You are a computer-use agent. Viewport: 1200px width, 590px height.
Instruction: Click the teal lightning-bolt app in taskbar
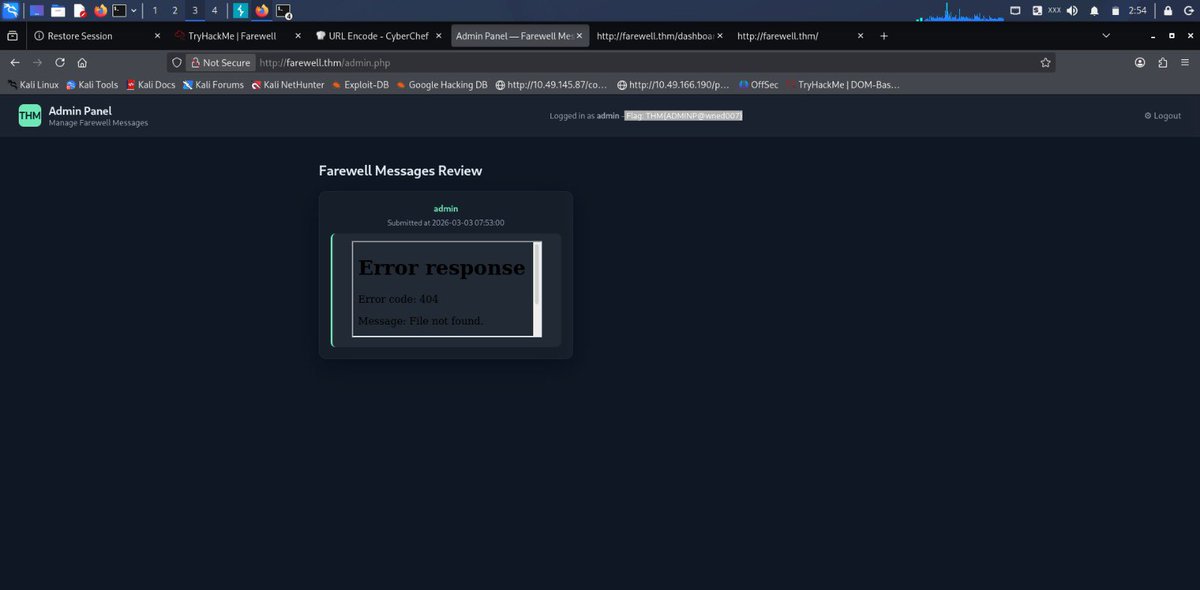tap(241, 11)
